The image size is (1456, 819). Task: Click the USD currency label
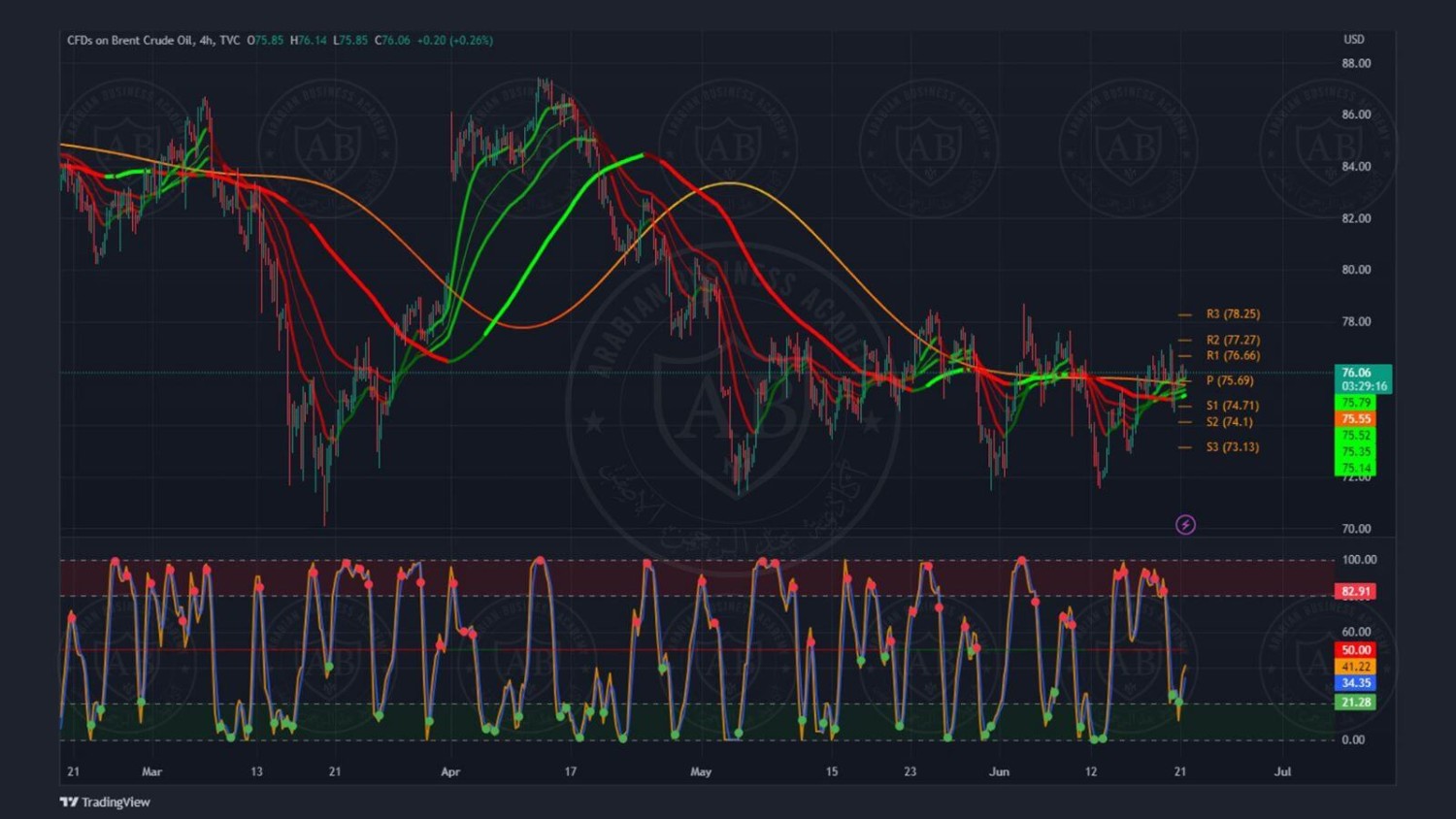(x=1354, y=40)
